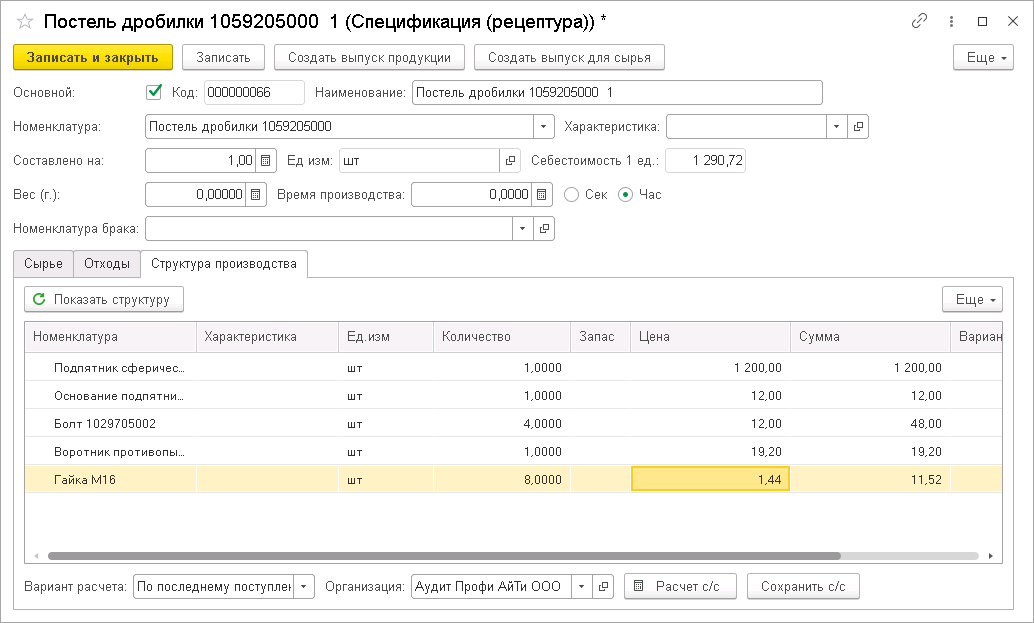This screenshot has height=623, width=1034.
Task: Click the quantity cell 8,0000
Action: [502, 479]
